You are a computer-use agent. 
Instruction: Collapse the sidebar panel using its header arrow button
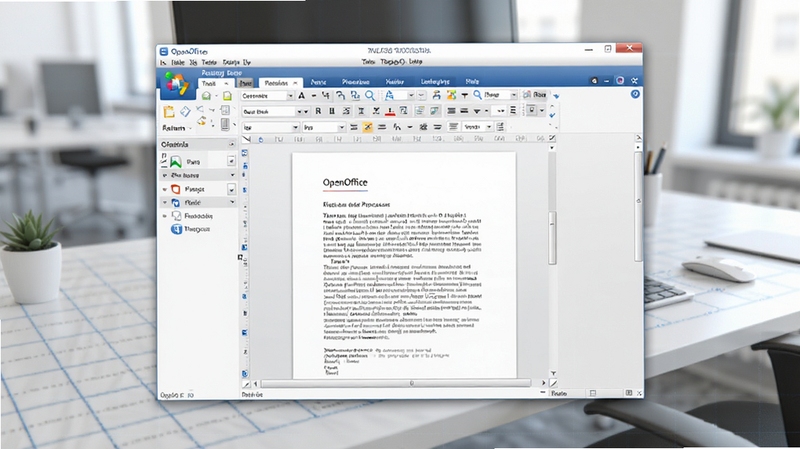[x=232, y=144]
